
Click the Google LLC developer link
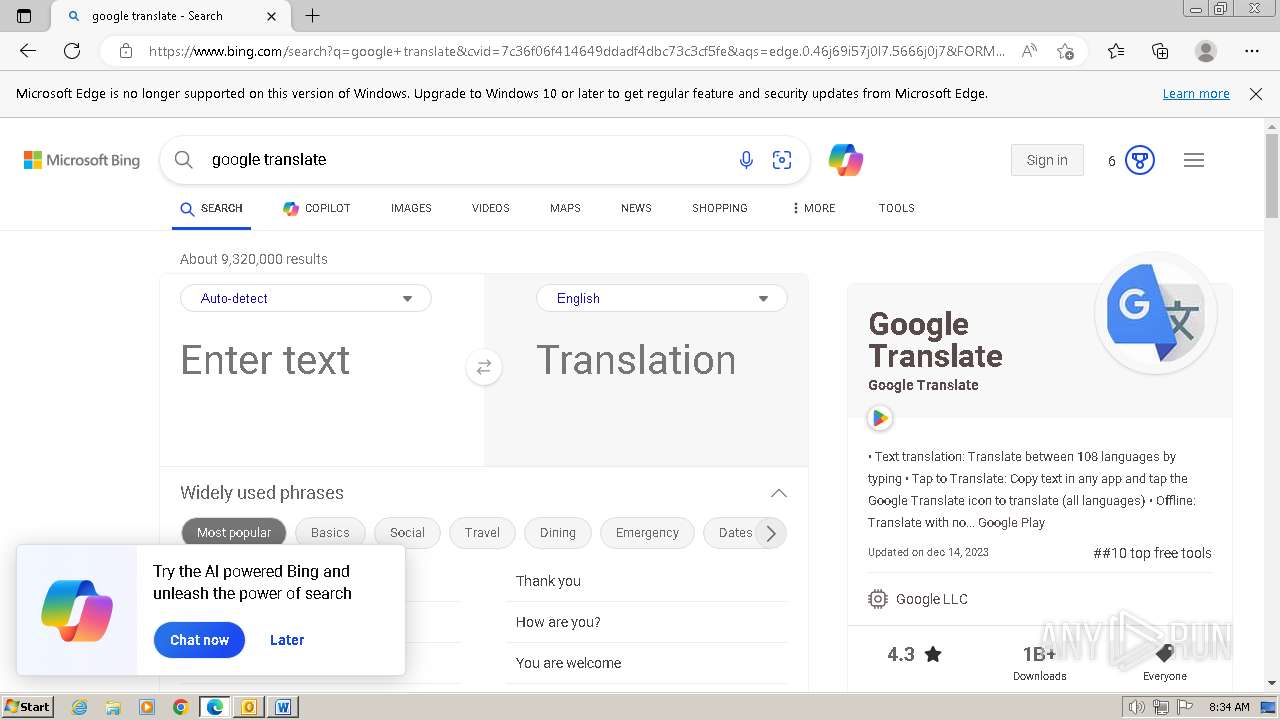(x=931, y=599)
